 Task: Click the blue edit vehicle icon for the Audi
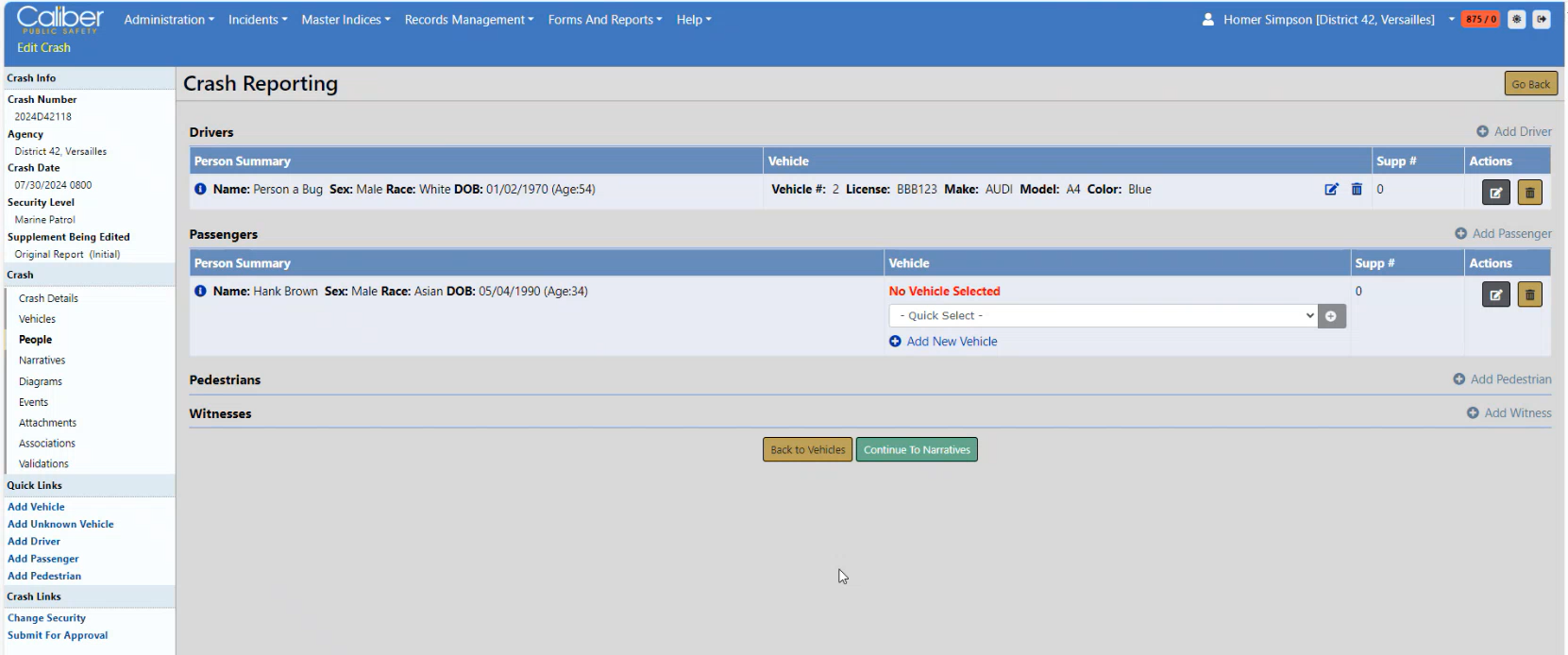pos(1331,190)
